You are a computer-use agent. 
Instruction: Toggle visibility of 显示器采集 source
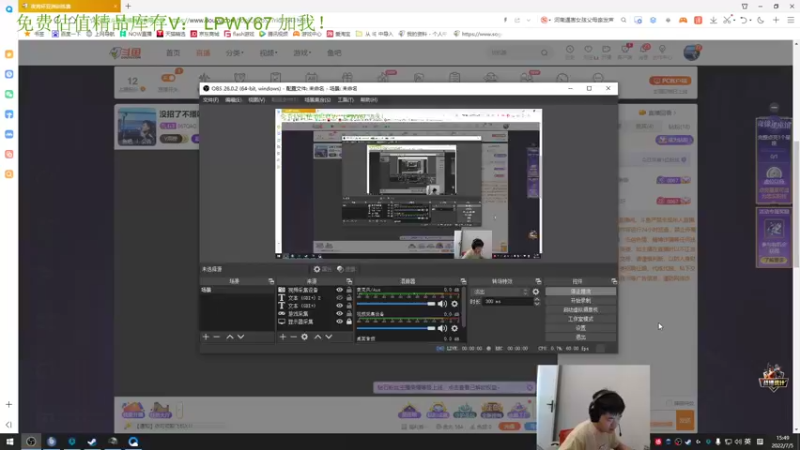[339, 322]
